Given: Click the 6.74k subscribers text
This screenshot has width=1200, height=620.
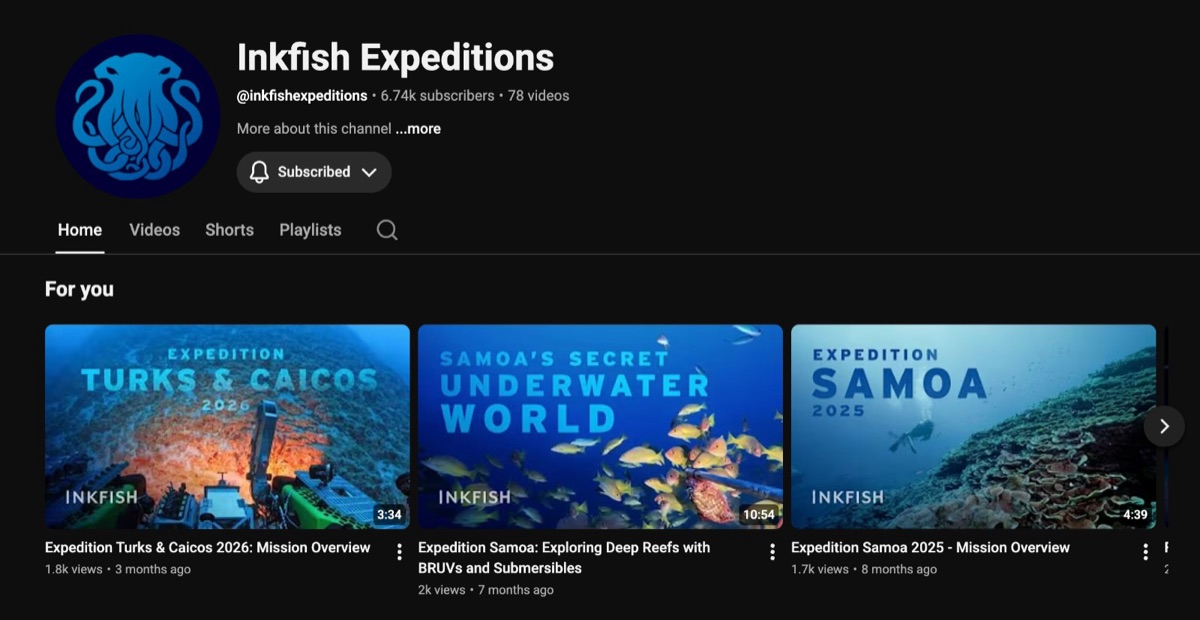Looking at the screenshot, I should pyautogui.click(x=437, y=96).
